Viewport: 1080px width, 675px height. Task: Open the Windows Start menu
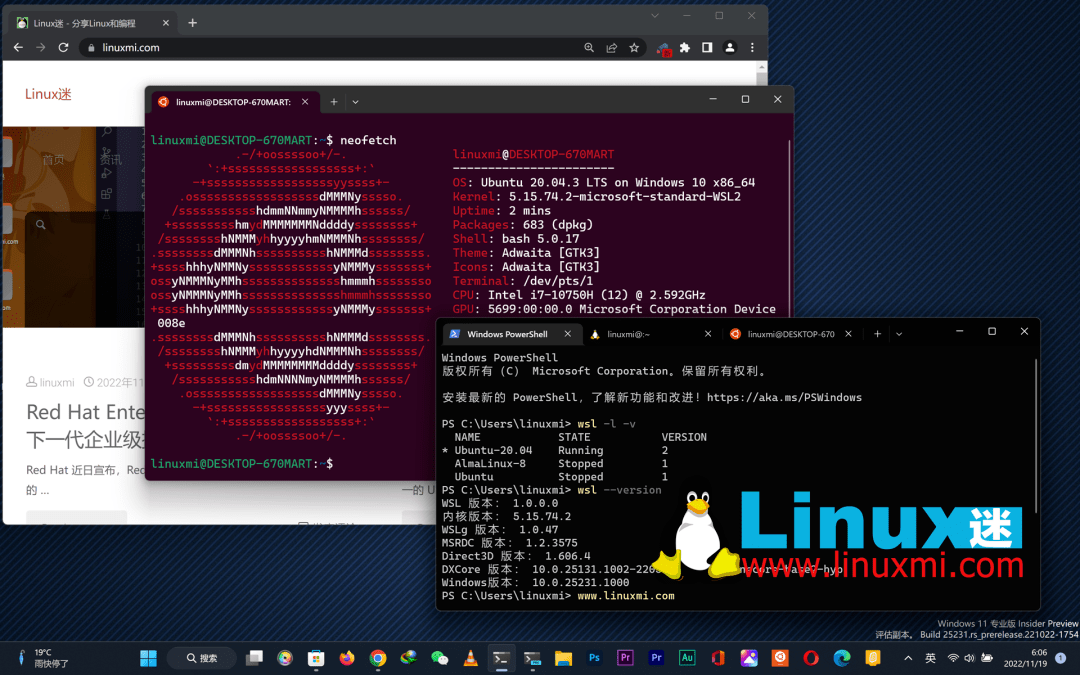[x=148, y=658]
